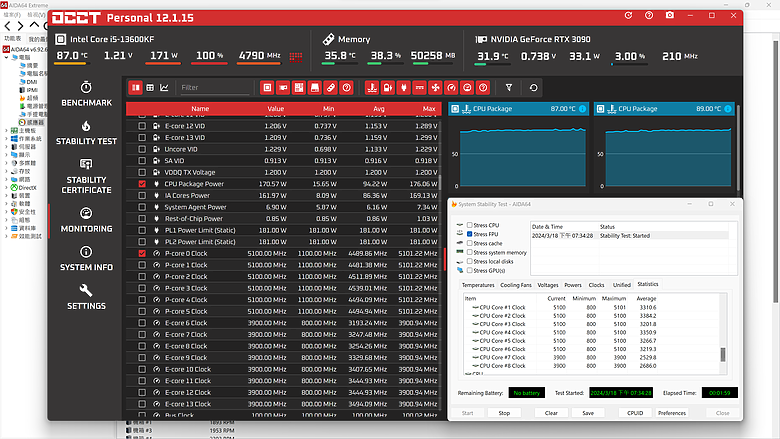Open OCCT Settings wrench
Image resolution: width=780 pixels, height=439 pixels.
[86, 297]
